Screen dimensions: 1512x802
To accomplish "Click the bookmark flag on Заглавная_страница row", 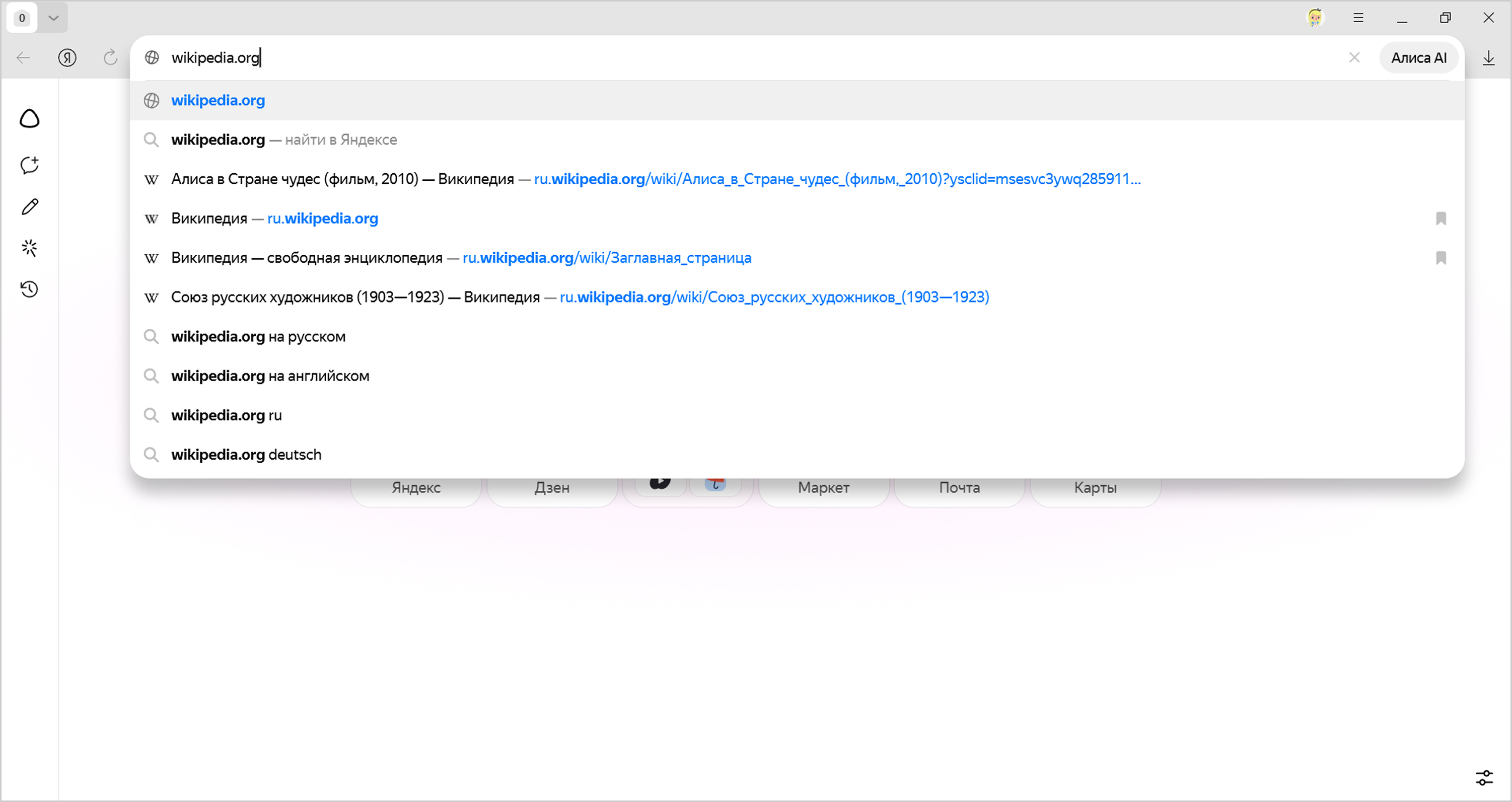I will [x=1441, y=258].
